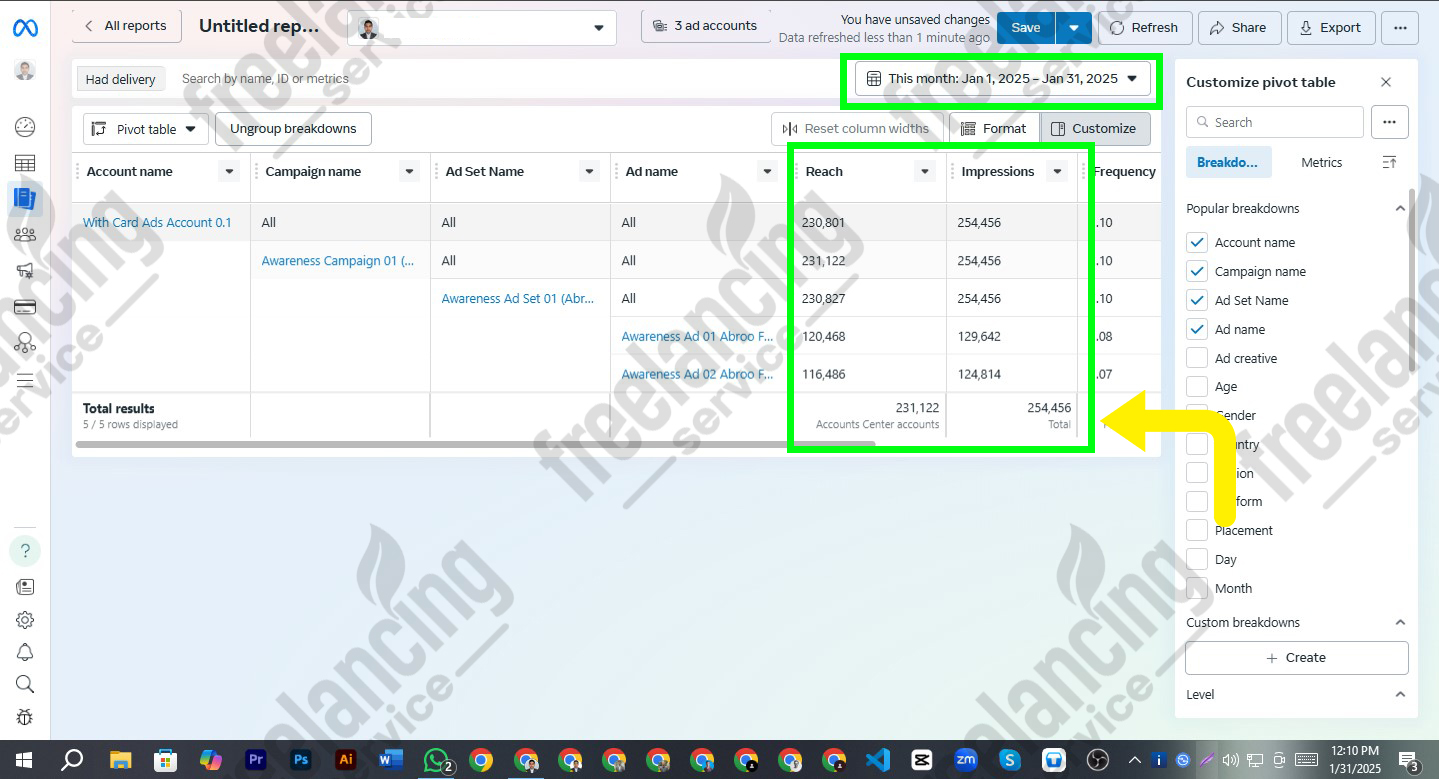Open Account name column dropdown arrow

click(x=230, y=172)
